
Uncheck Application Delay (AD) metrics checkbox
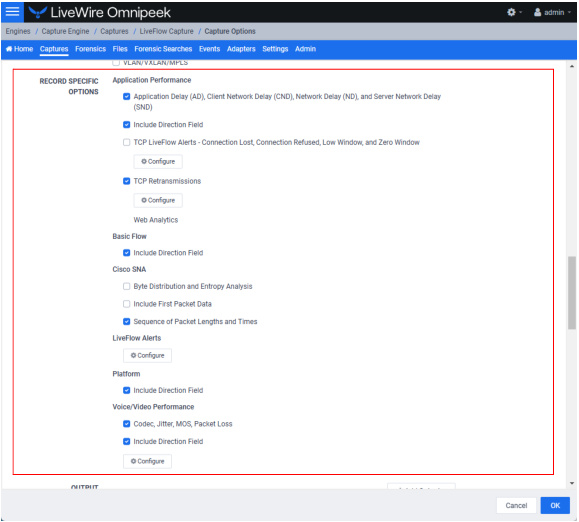tap(126, 96)
